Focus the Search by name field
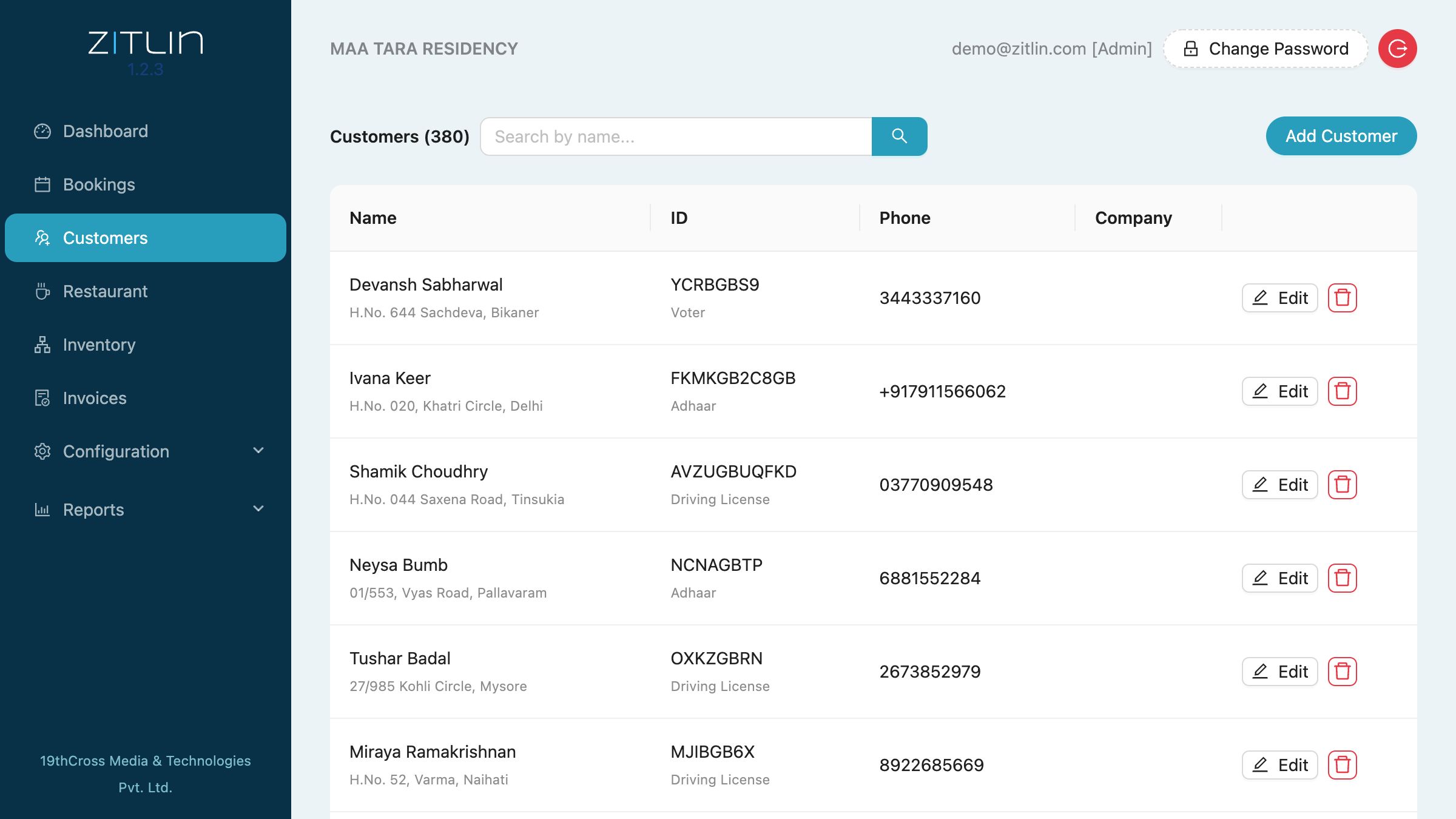1456x819 pixels. 676,136
